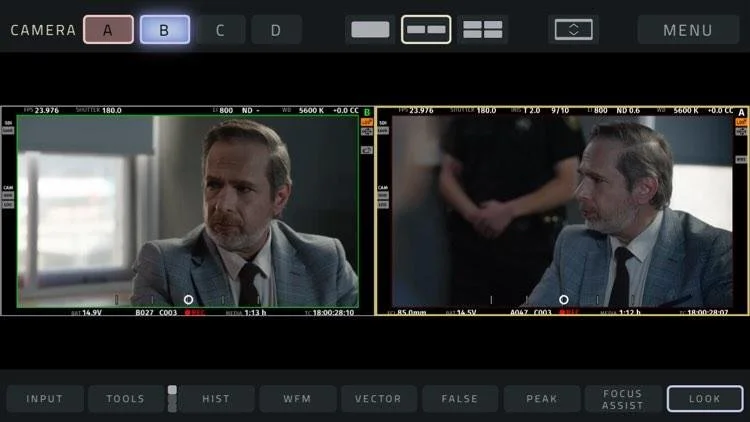Click +0.0 CC value on camera B feed
Screen dimensions: 750x422
pos(346,111)
